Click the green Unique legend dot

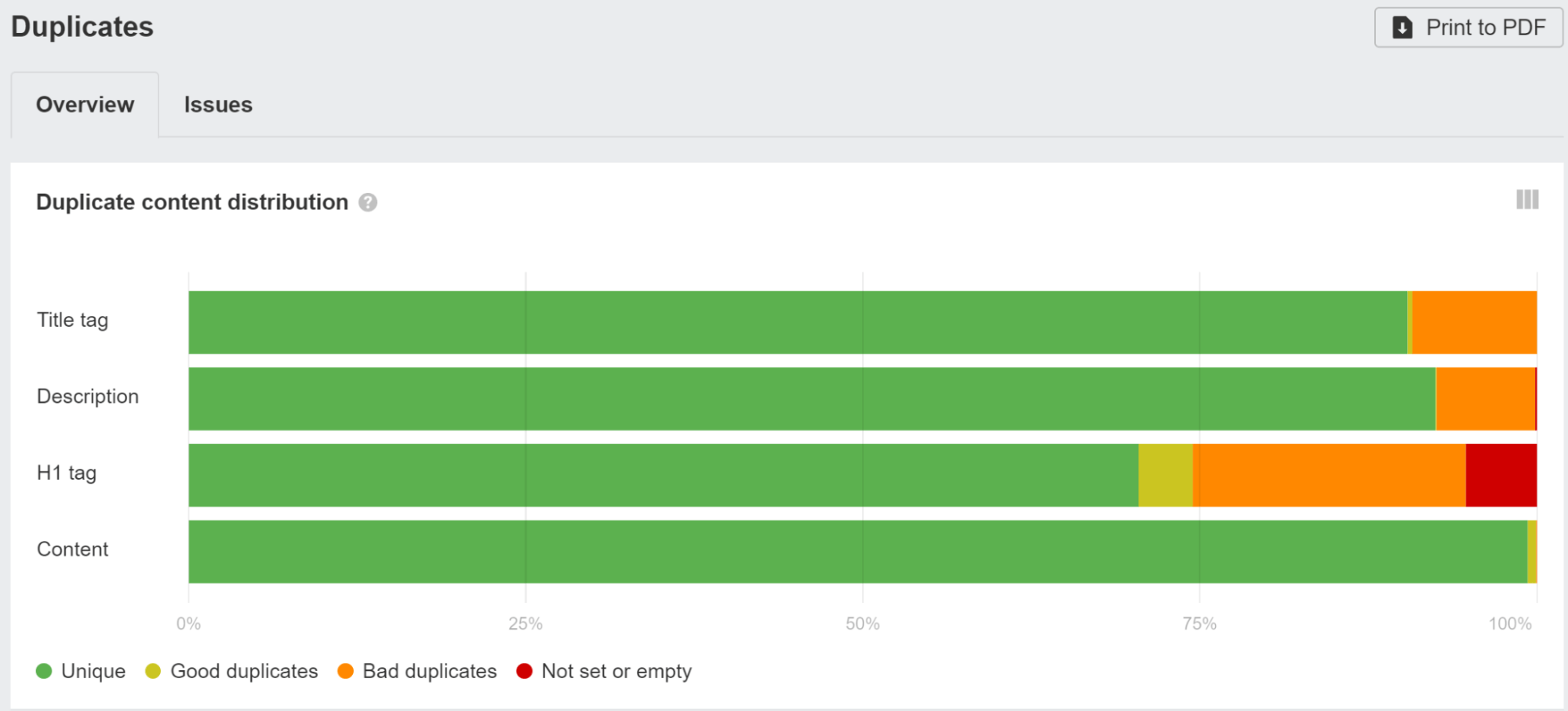45,671
